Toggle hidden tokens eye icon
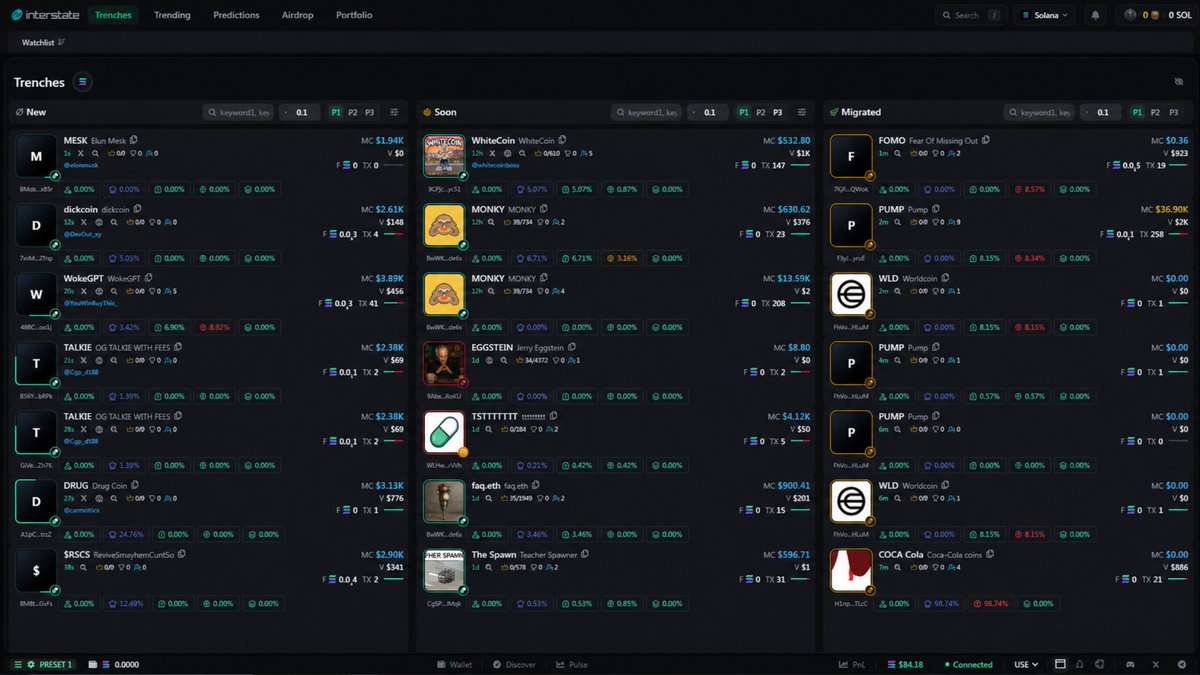Screen dimensions: 1200x675 point(1178,82)
